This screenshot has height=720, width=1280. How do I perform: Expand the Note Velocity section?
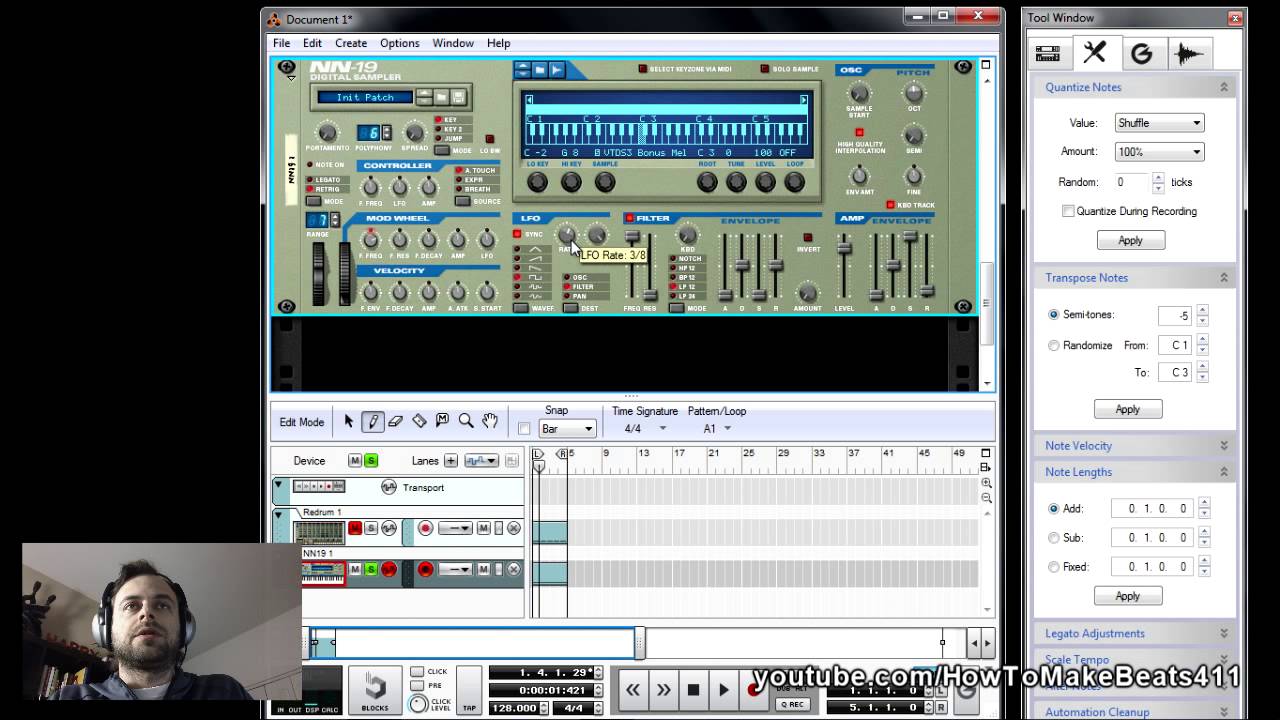1223,445
